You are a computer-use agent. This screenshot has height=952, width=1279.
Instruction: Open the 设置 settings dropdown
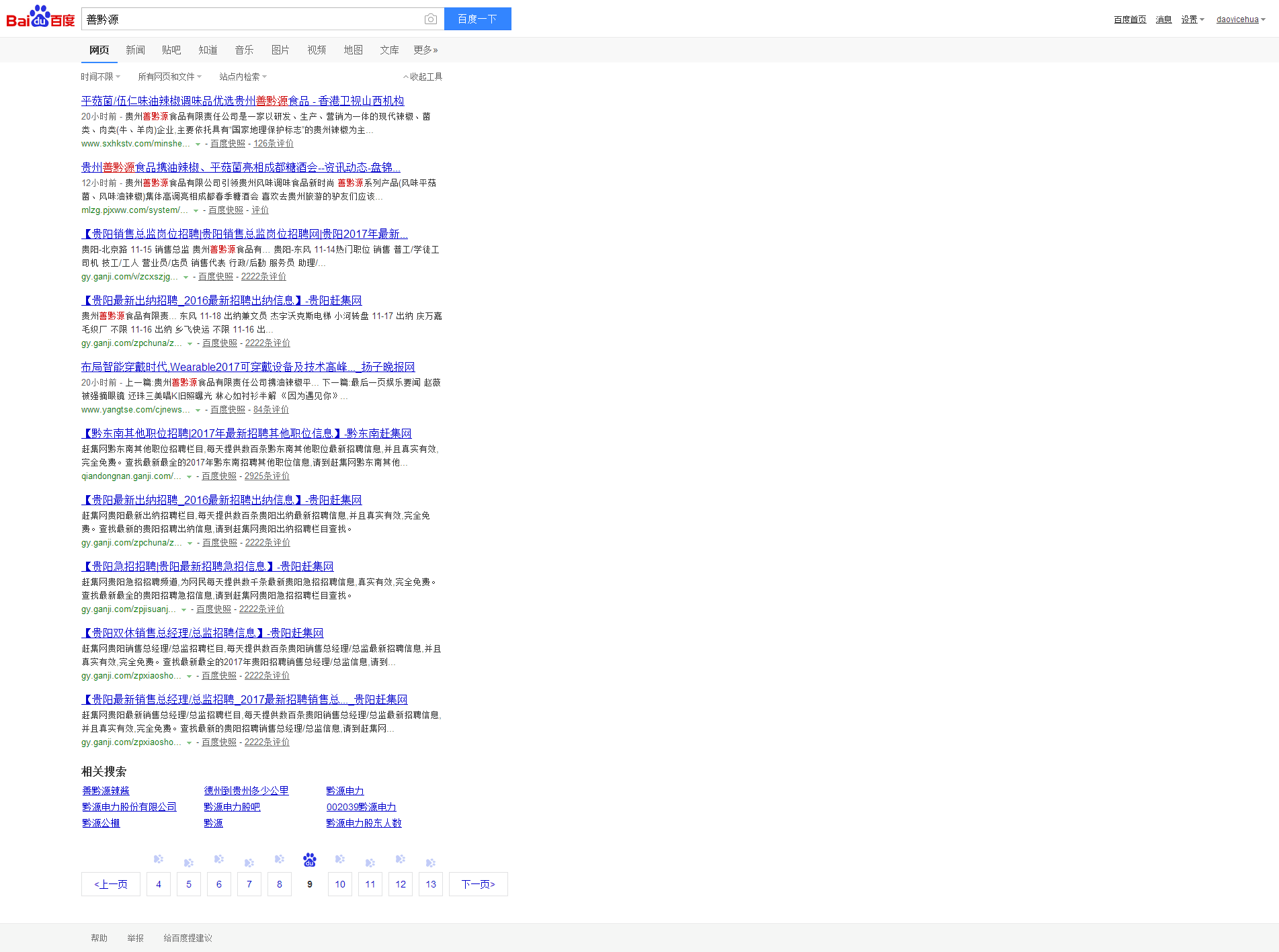tap(1193, 19)
